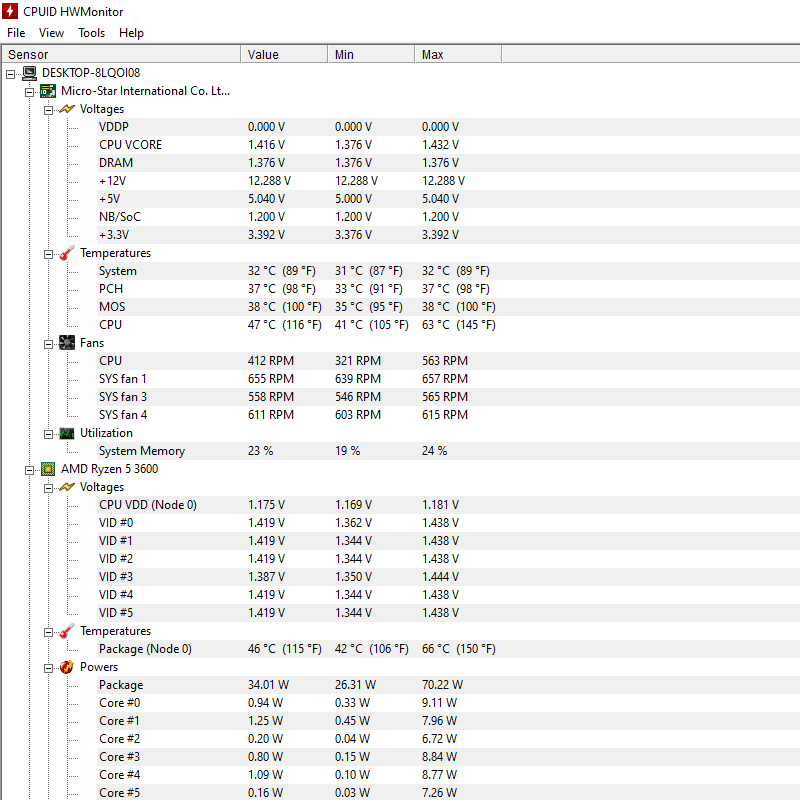
Task: Select the VDDP voltage row
Action: 448,127
